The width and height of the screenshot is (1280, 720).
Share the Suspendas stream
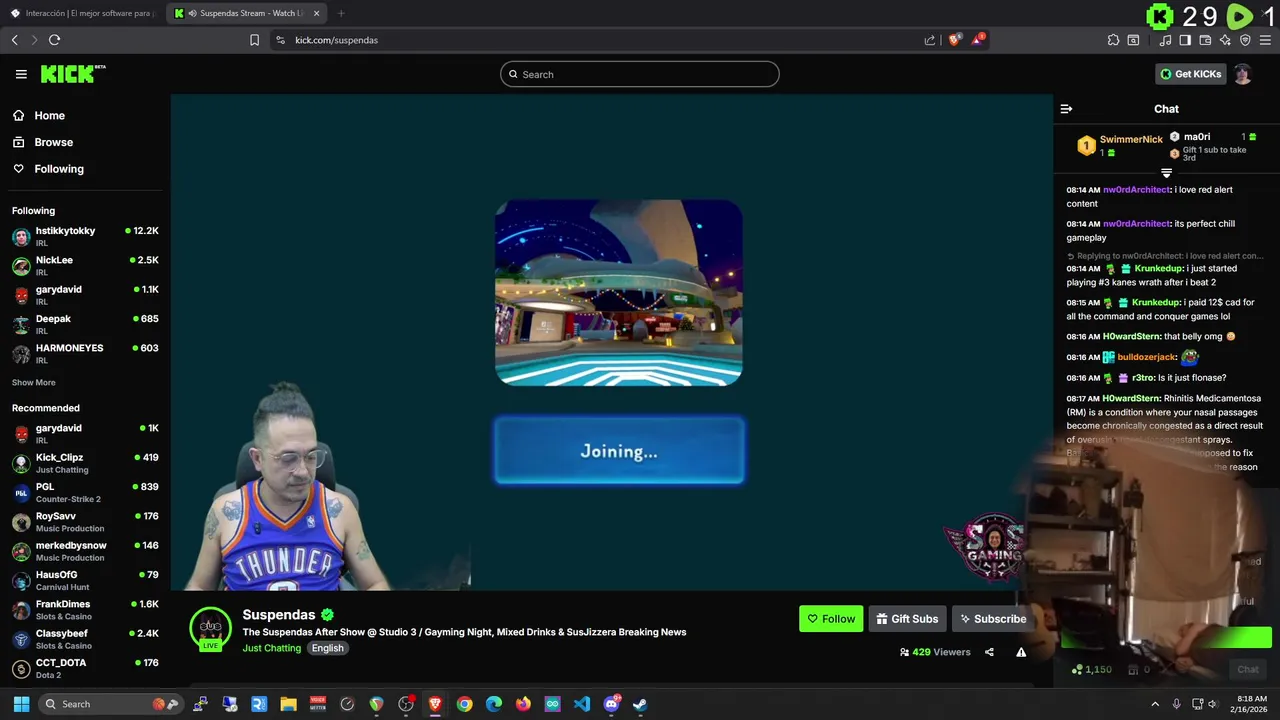pos(989,652)
